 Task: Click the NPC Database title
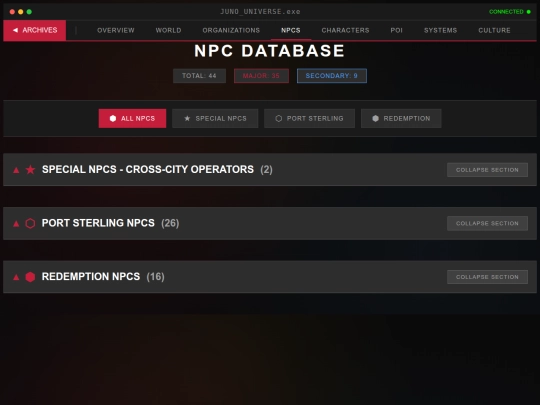coord(270,51)
